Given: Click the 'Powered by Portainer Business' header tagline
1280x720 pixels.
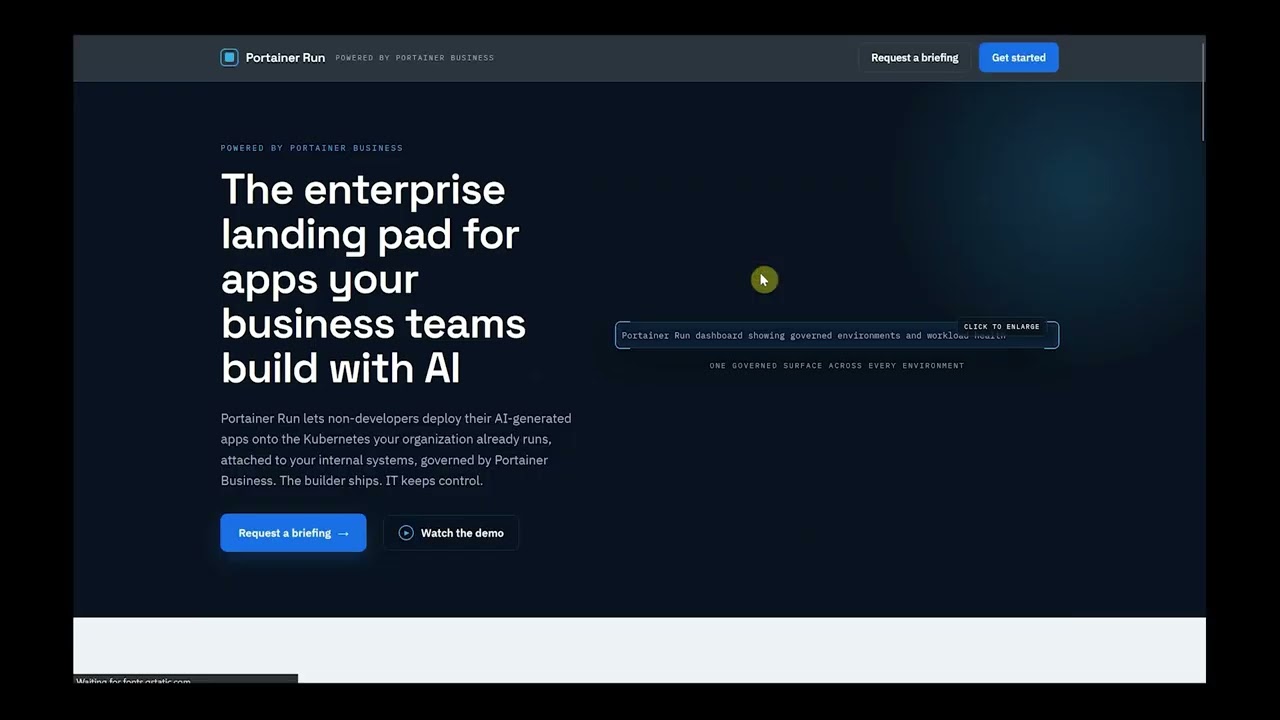Looking at the screenshot, I should [x=415, y=58].
